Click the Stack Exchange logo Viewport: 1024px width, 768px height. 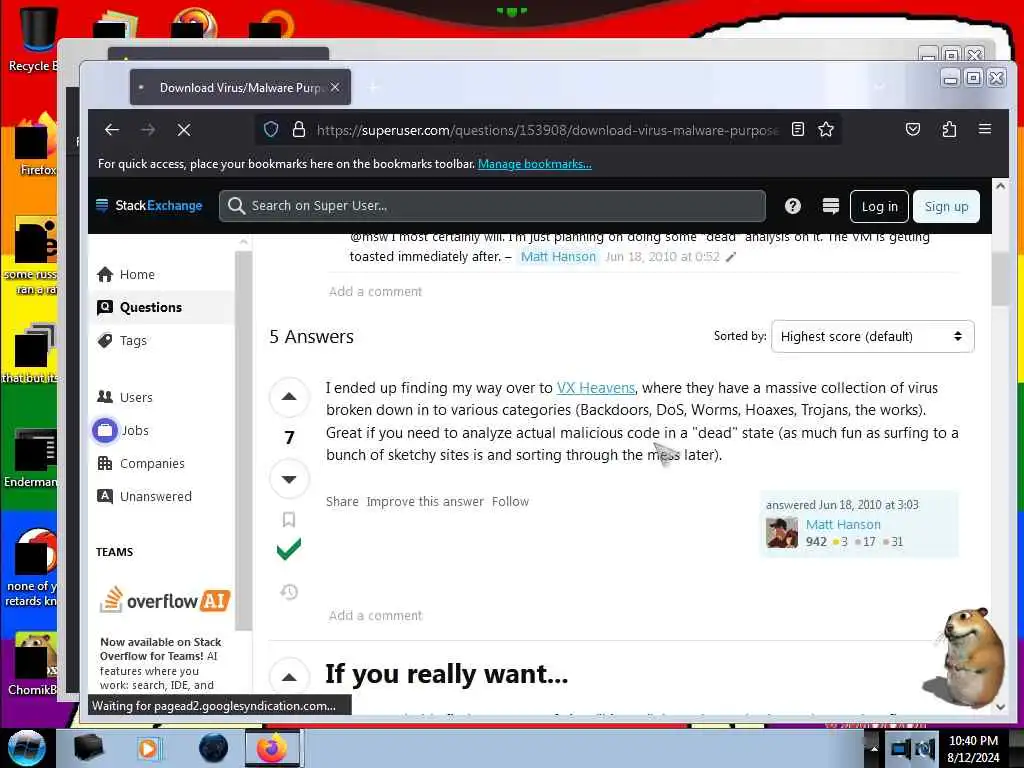149,206
